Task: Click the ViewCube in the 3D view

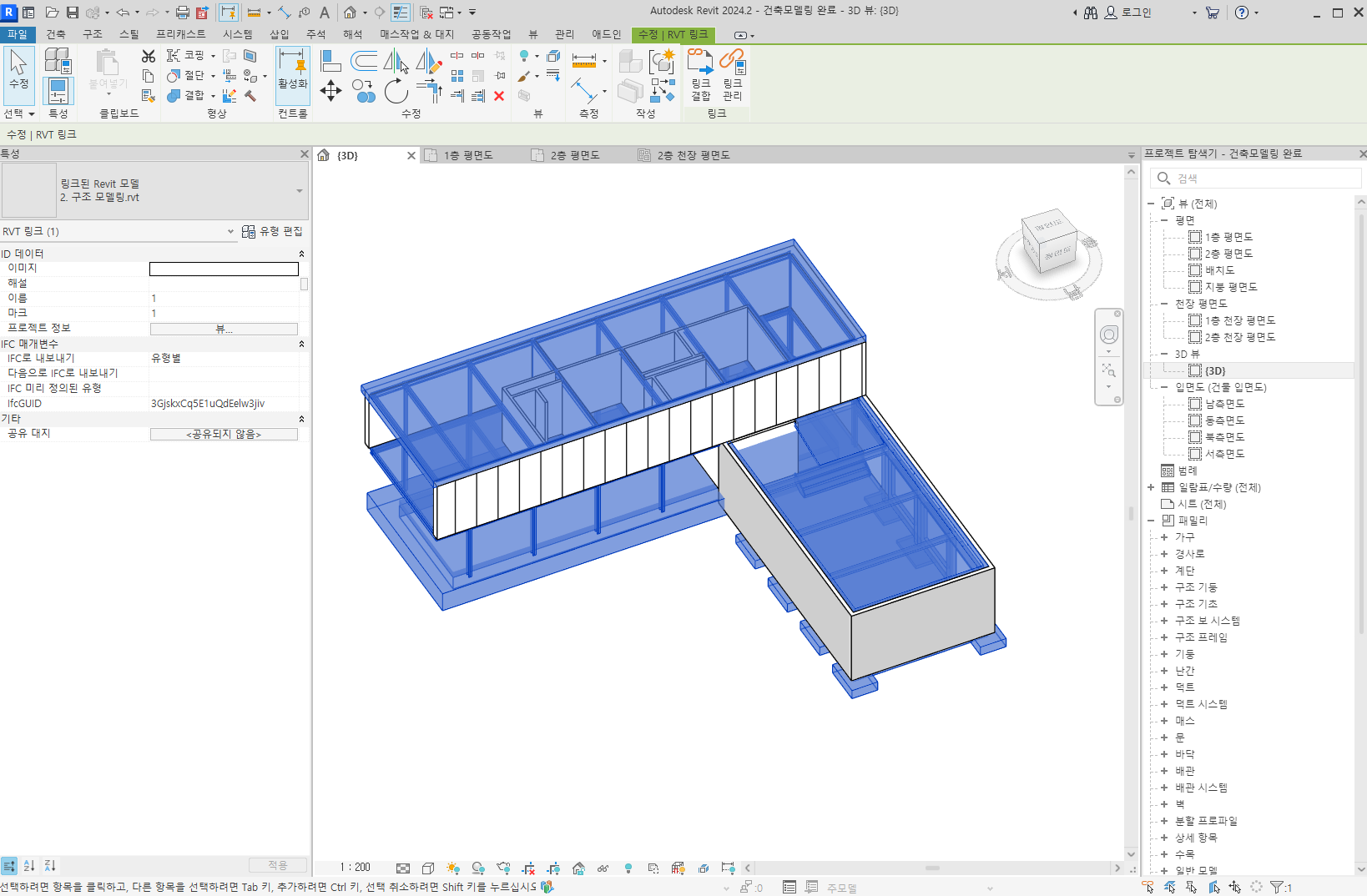Action: pos(1051,243)
